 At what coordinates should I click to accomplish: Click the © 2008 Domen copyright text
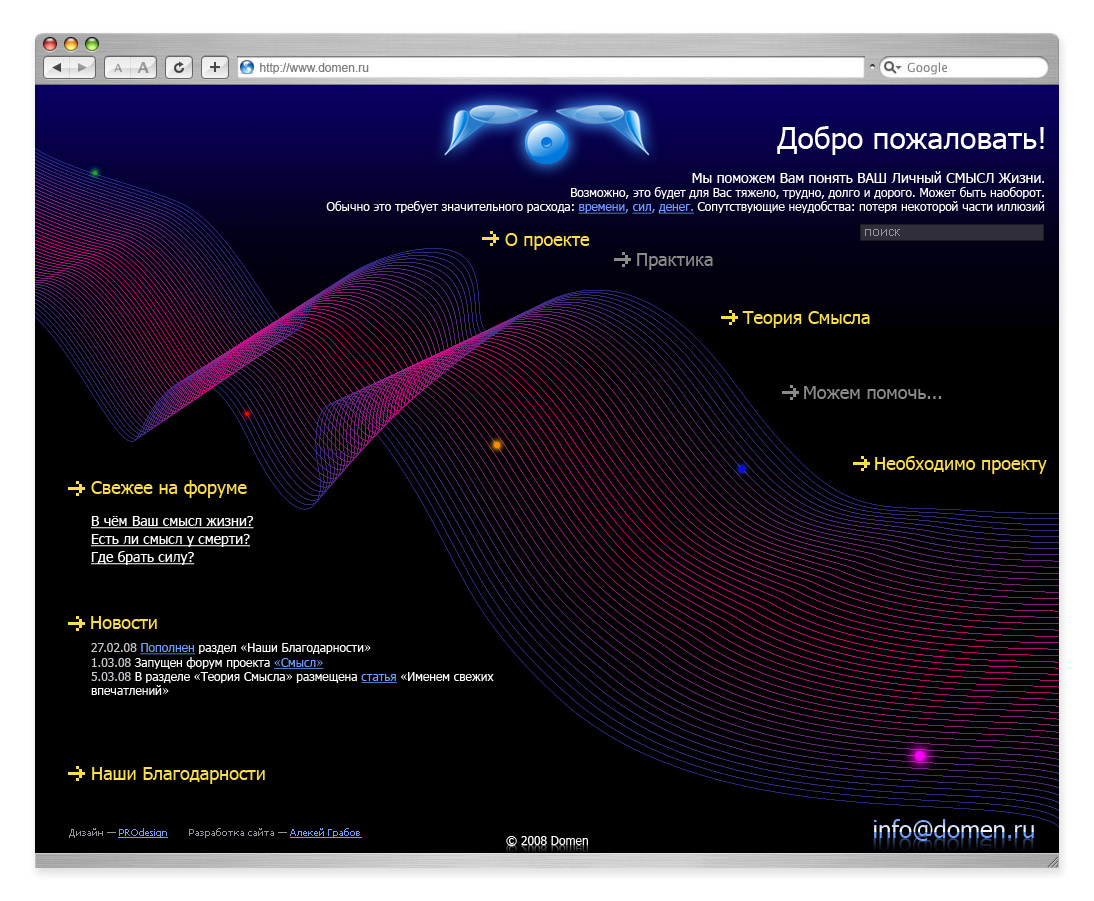547,842
